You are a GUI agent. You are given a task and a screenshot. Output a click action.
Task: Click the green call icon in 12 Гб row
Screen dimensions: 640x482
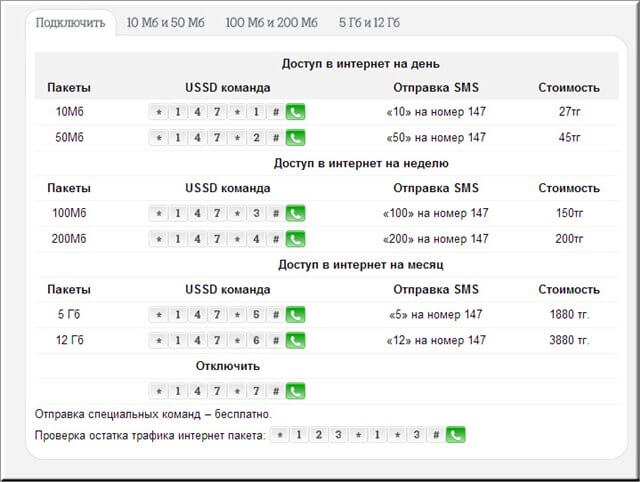point(295,340)
